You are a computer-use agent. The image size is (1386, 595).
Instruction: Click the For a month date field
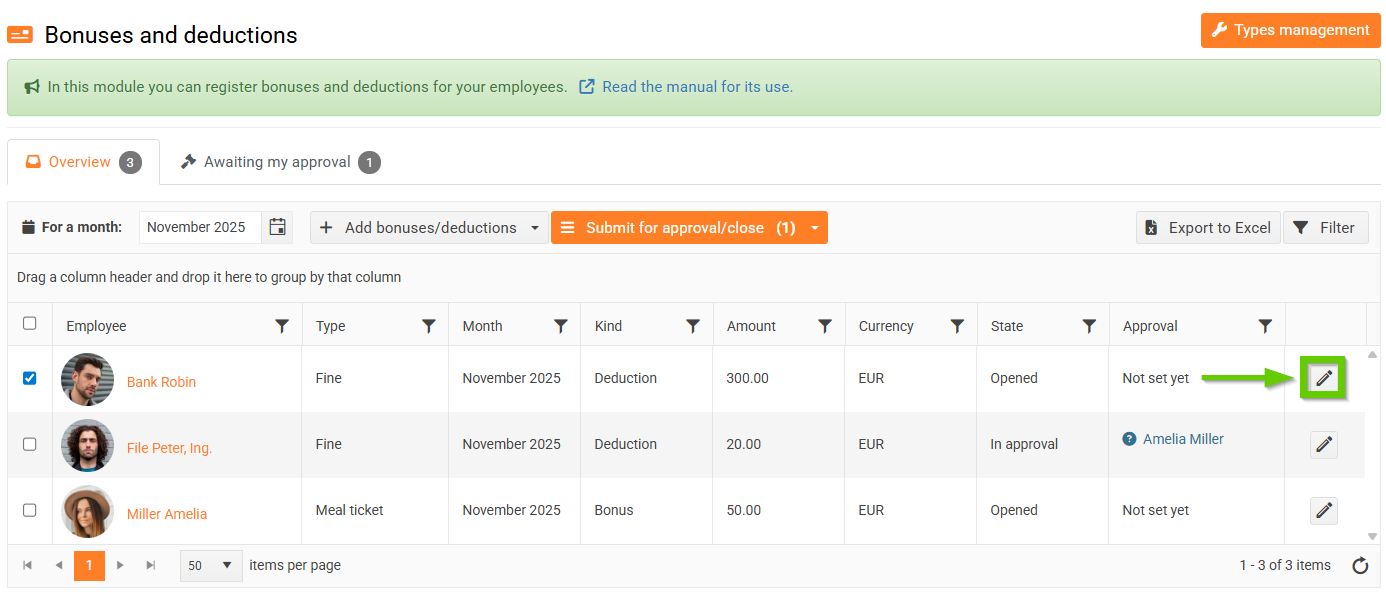click(200, 227)
